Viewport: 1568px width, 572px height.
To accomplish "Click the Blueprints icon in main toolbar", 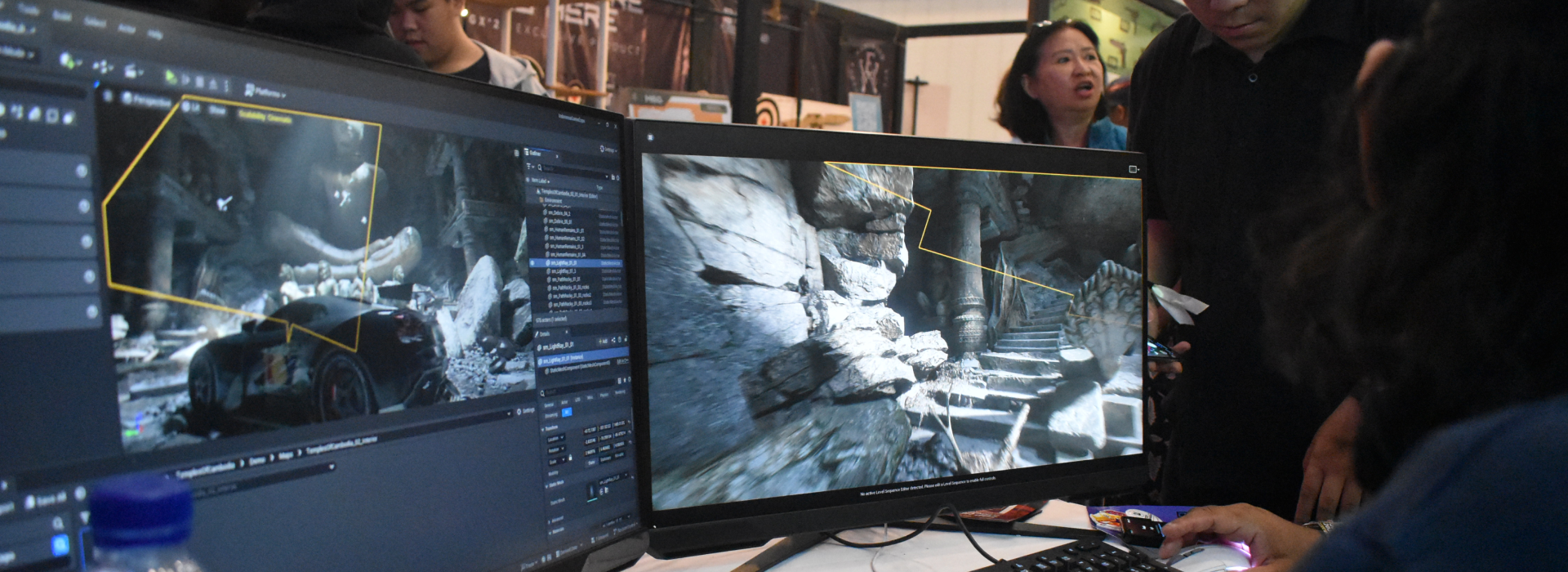I will (x=103, y=67).
